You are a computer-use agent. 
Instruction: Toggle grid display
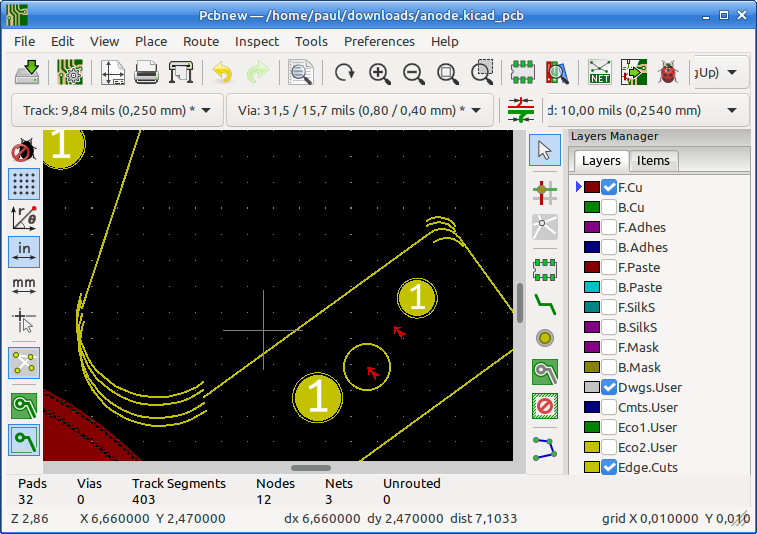[24, 184]
